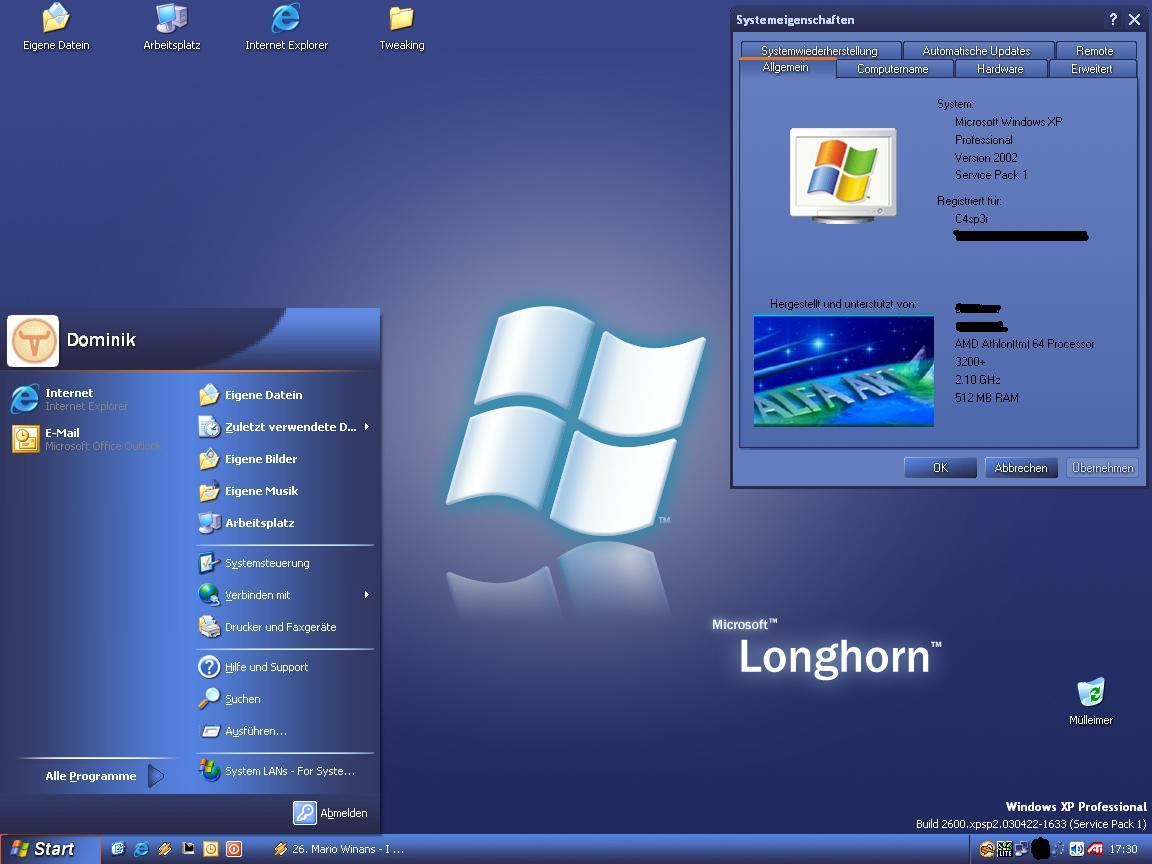Click the LITE tray icon
Viewport: 1152px width, 864px height.
pyautogui.click(x=1004, y=849)
